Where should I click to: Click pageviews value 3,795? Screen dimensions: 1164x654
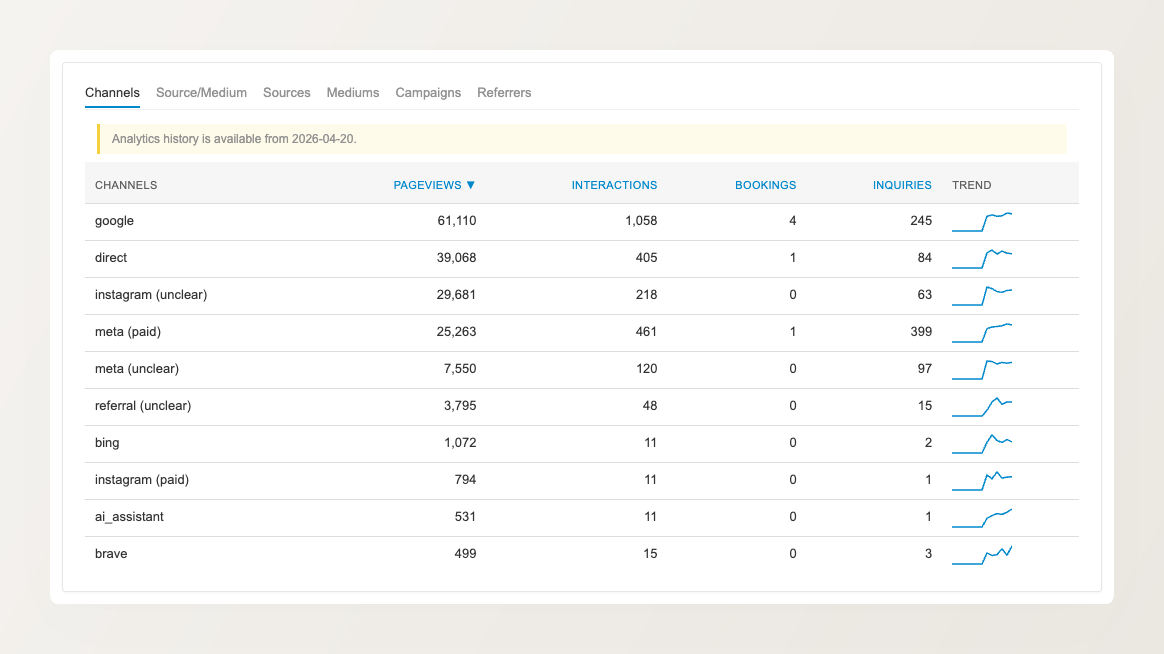click(460, 406)
